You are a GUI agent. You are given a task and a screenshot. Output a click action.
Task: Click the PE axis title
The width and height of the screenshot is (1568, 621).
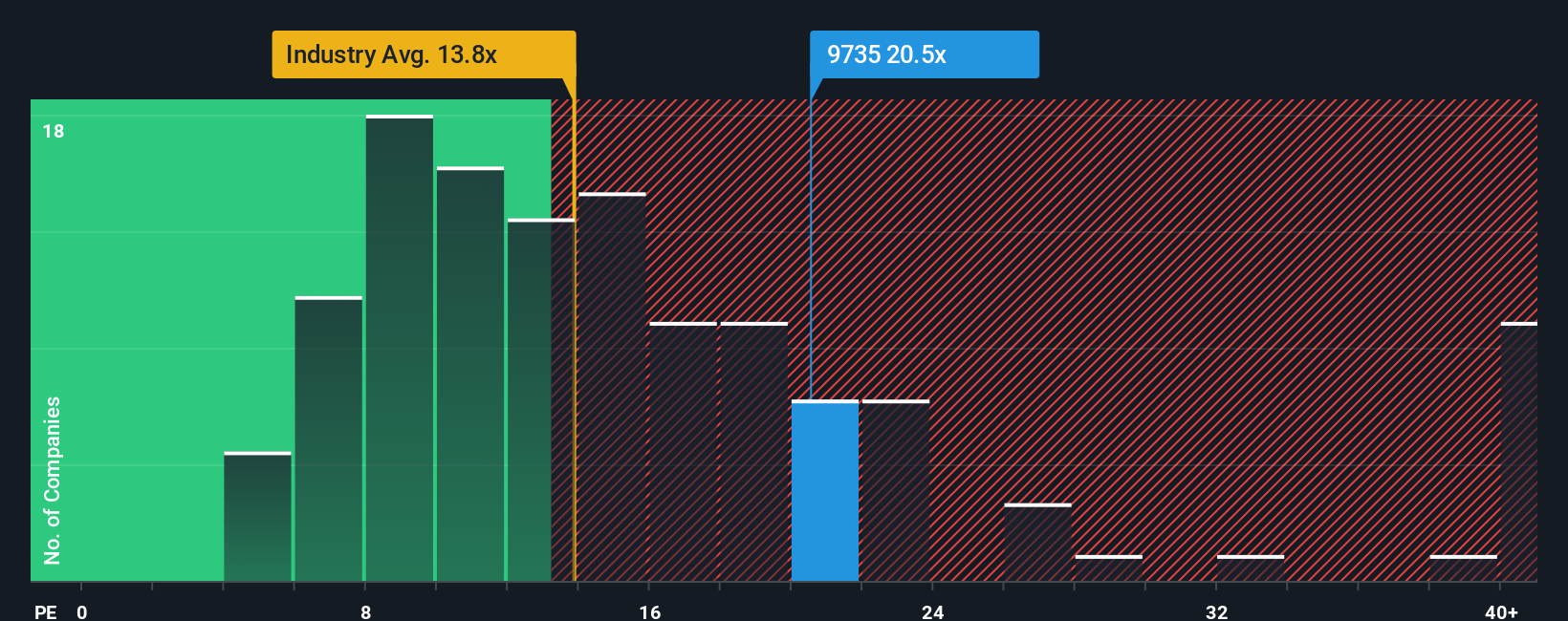[x=46, y=611]
